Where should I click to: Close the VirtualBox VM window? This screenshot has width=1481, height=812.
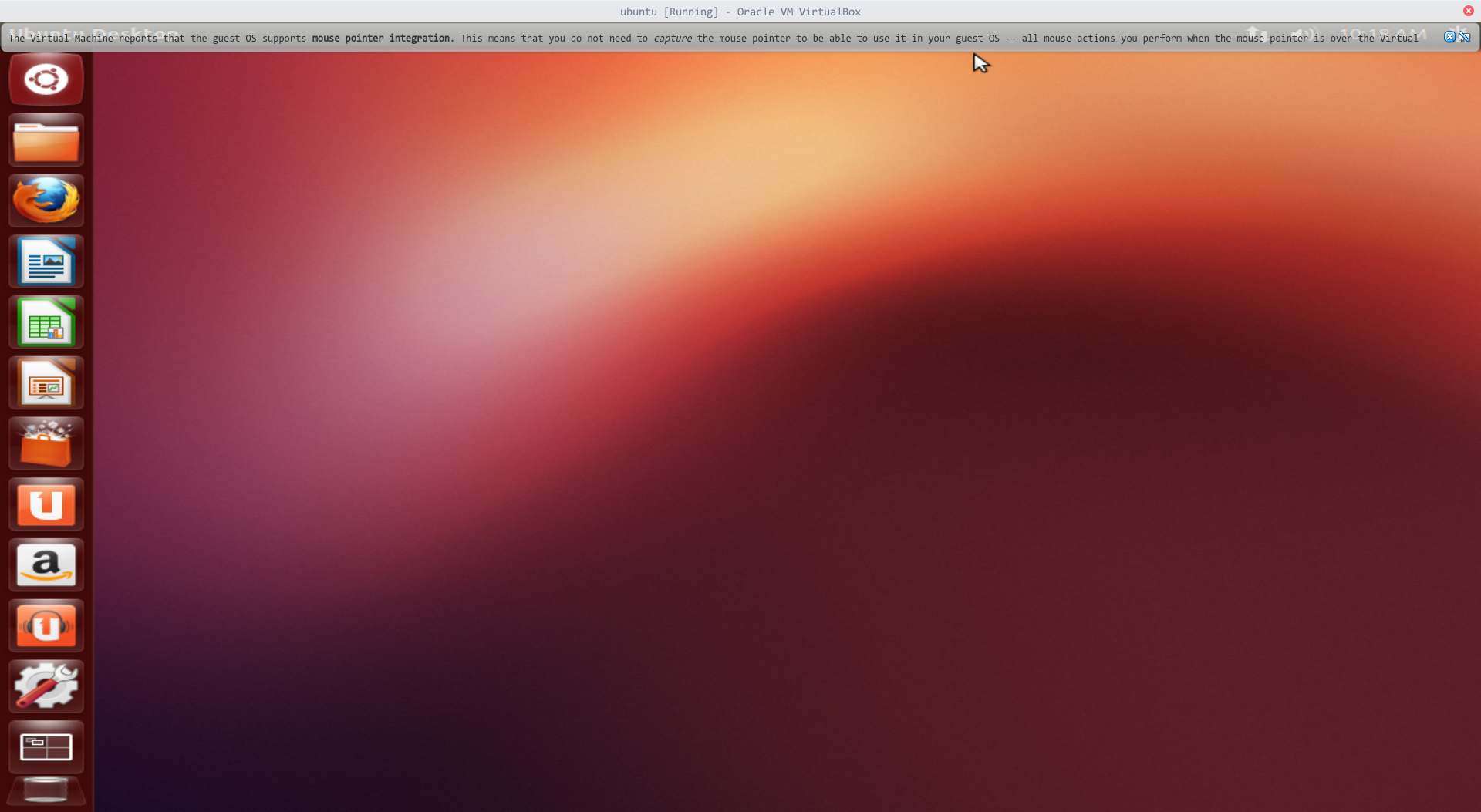(1469, 11)
